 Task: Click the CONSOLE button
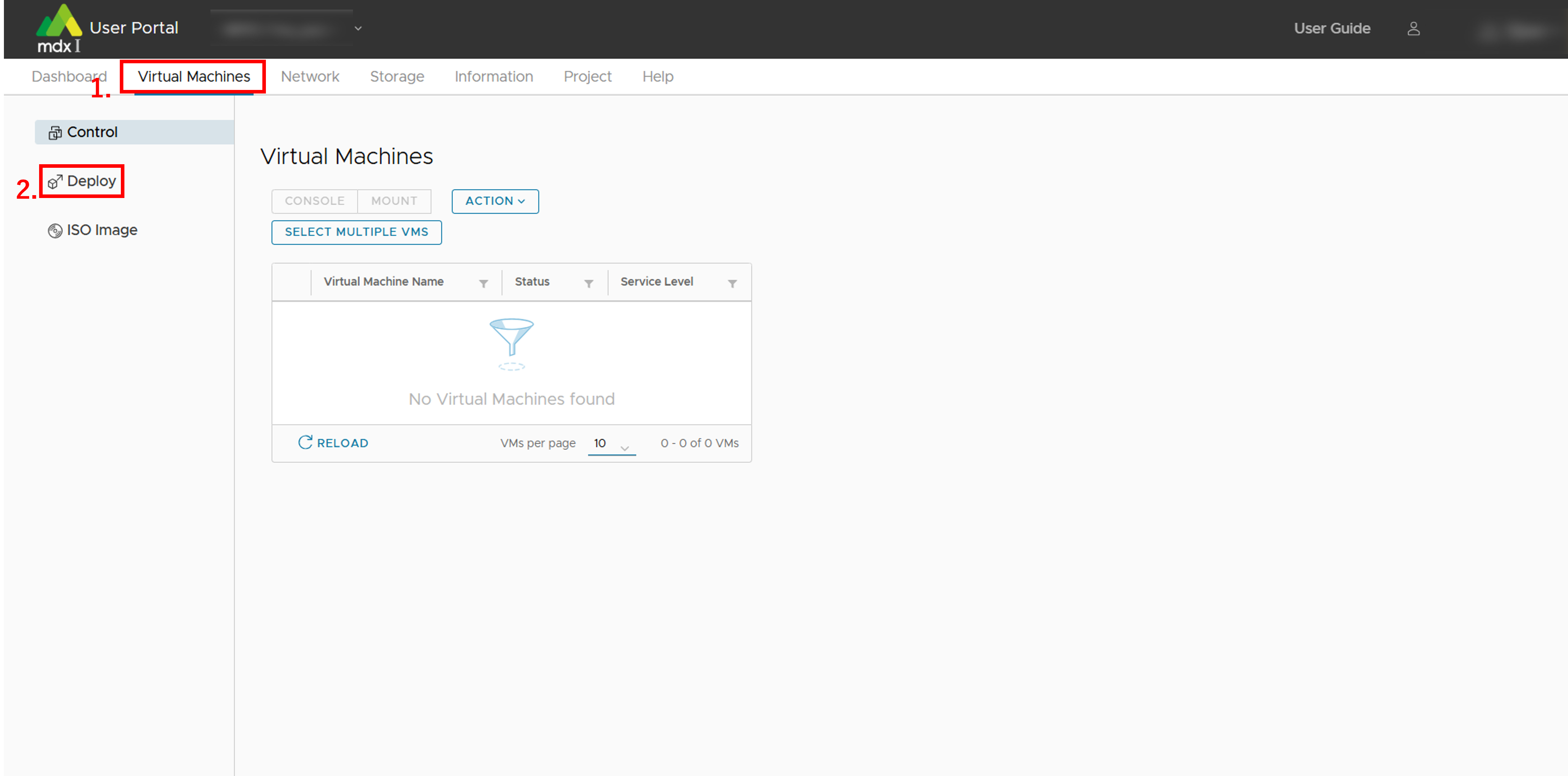tap(314, 202)
